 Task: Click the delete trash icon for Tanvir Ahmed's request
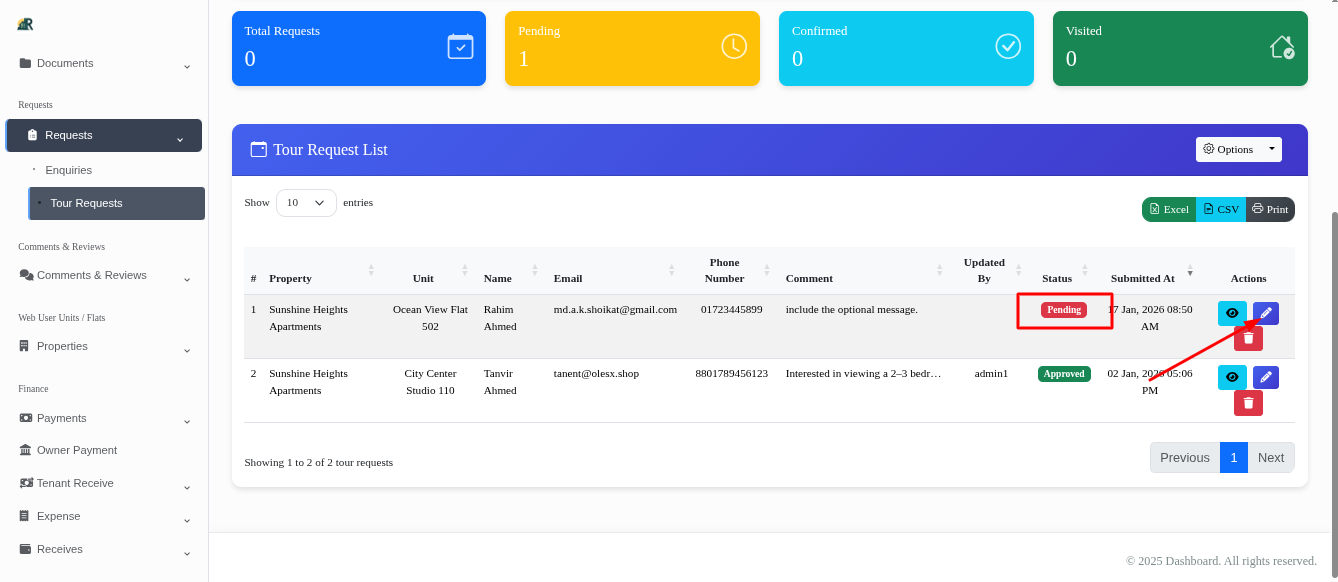(1248, 402)
